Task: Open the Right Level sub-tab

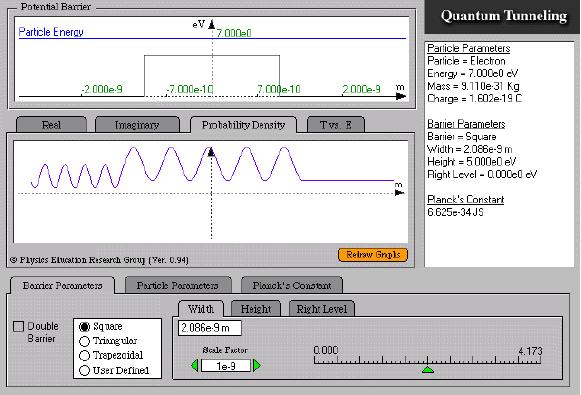Action: pyautogui.click(x=322, y=309)
